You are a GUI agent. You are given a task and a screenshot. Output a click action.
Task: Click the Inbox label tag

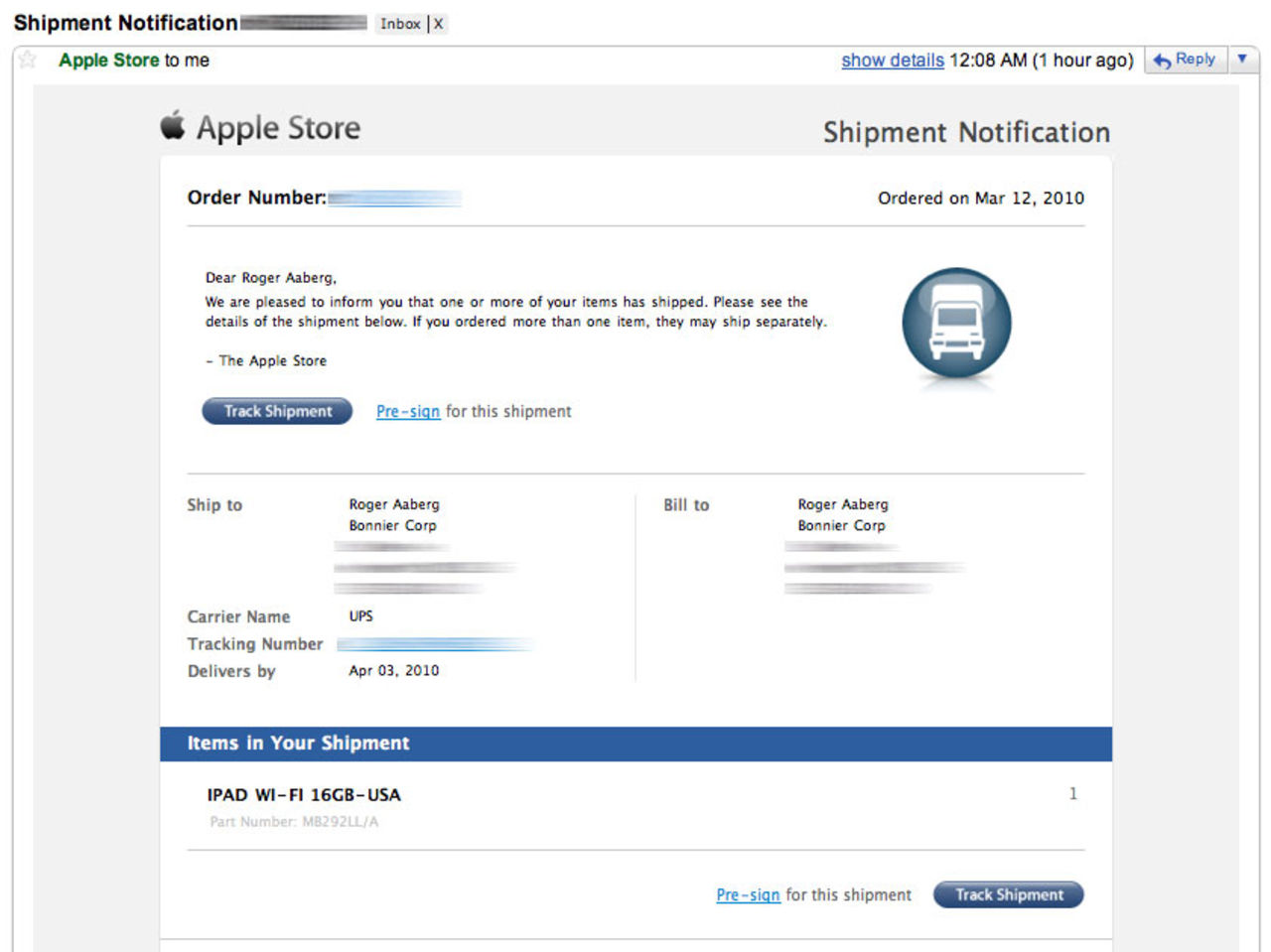pyautogui.click(x=400, y=24)
